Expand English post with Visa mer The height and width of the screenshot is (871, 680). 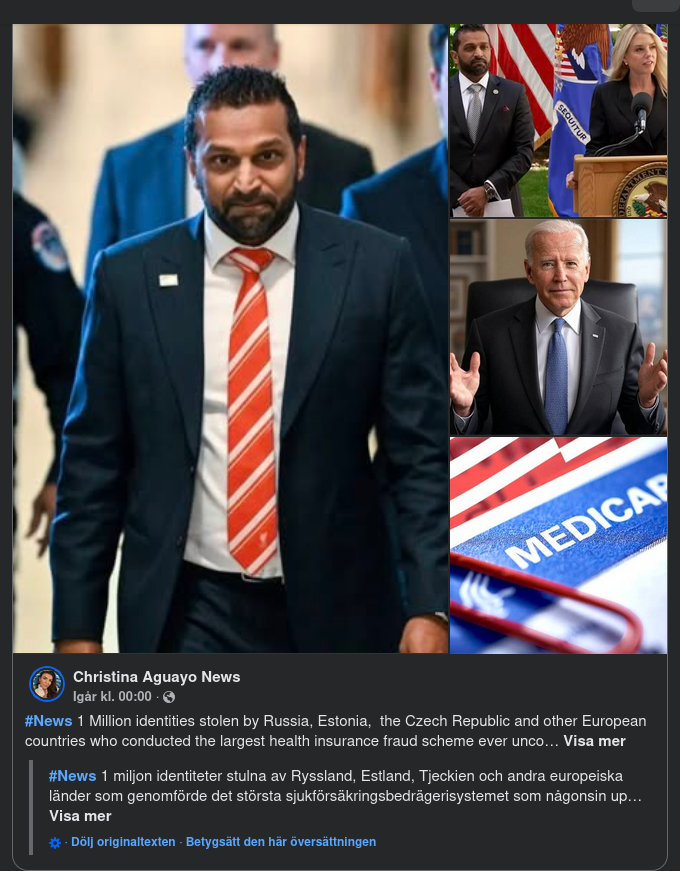(594, 741)
